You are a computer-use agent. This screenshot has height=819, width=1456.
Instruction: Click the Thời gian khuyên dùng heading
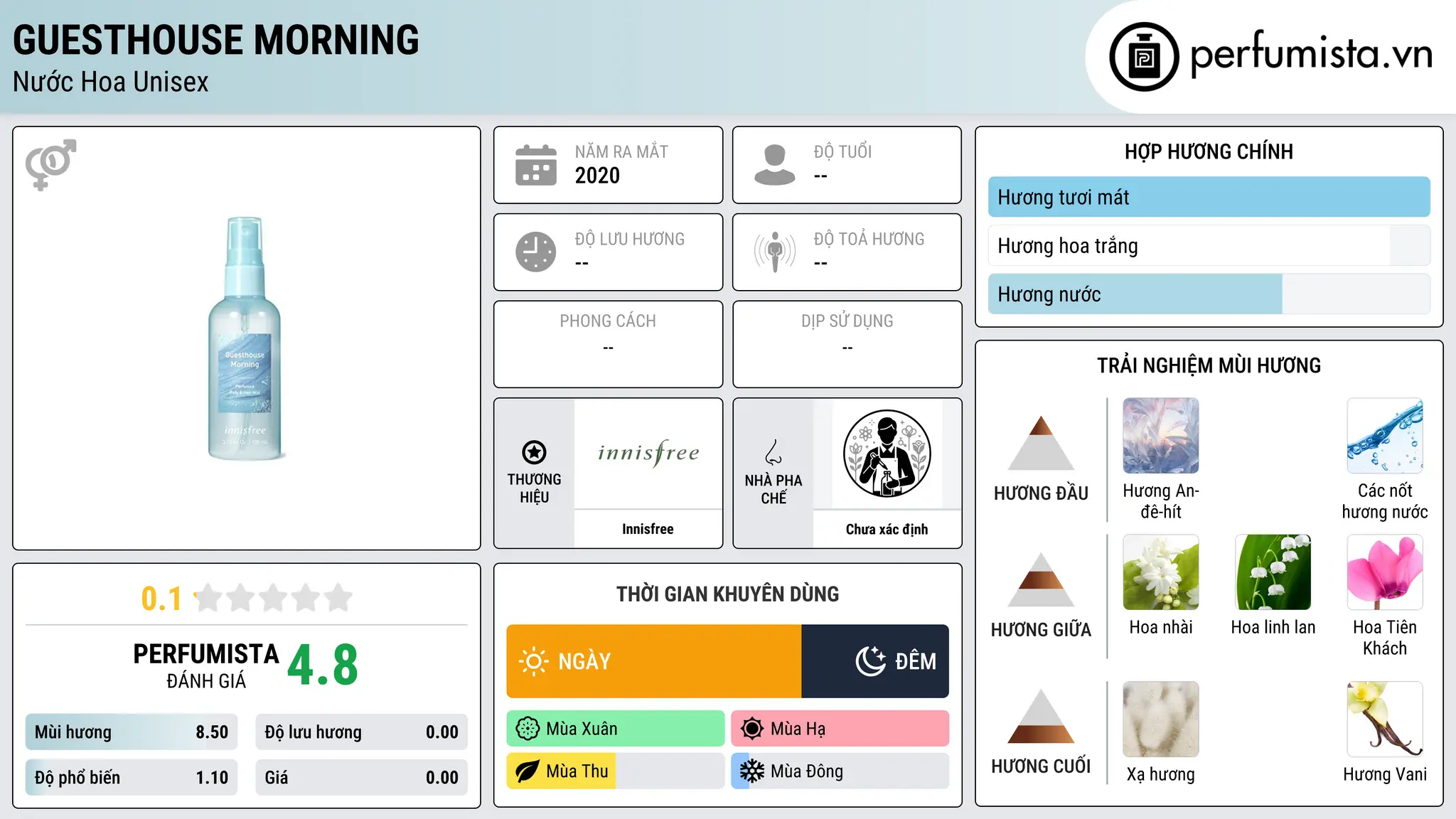(x=728, y=594)
